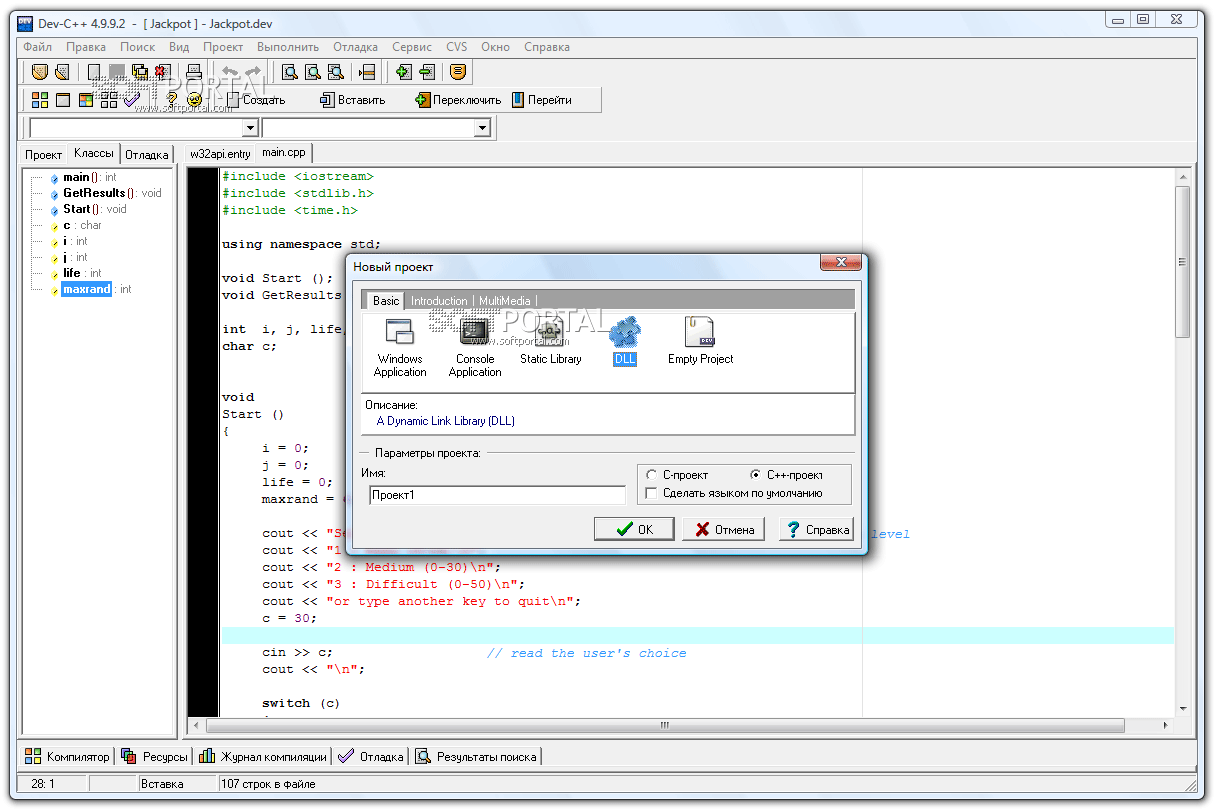Open the second method combo box dropdown
1215x811 pixels.
click(482, 128)
